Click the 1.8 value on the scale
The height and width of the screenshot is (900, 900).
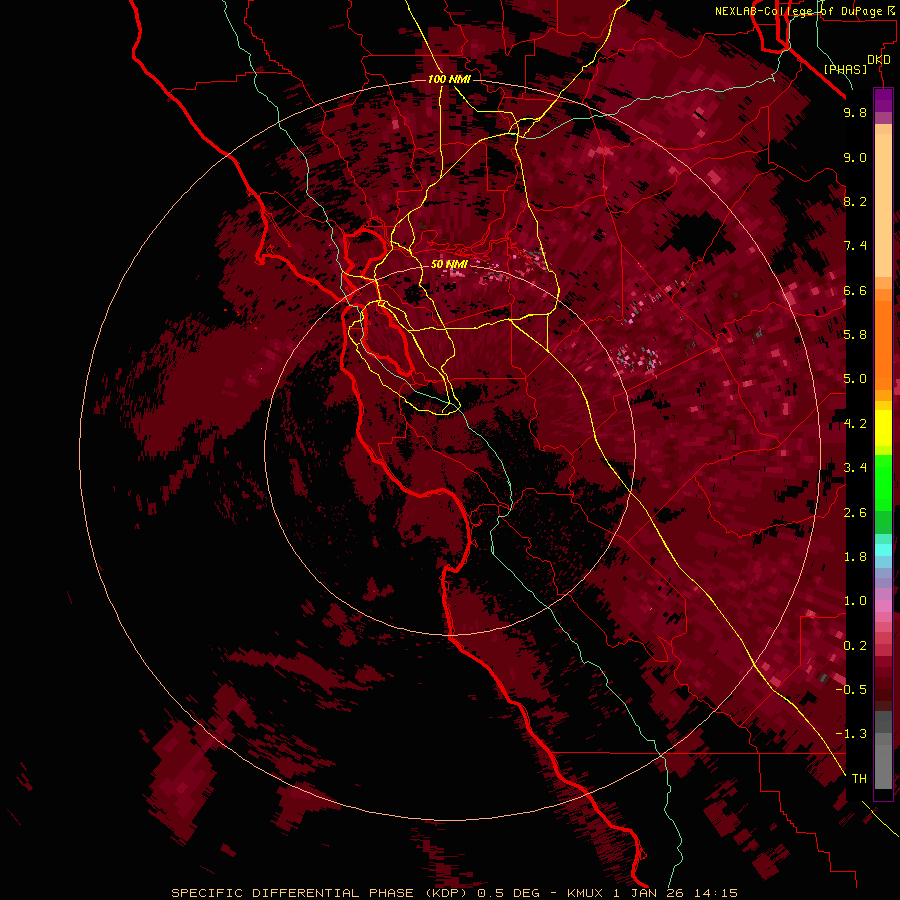[x=855, y=557]
